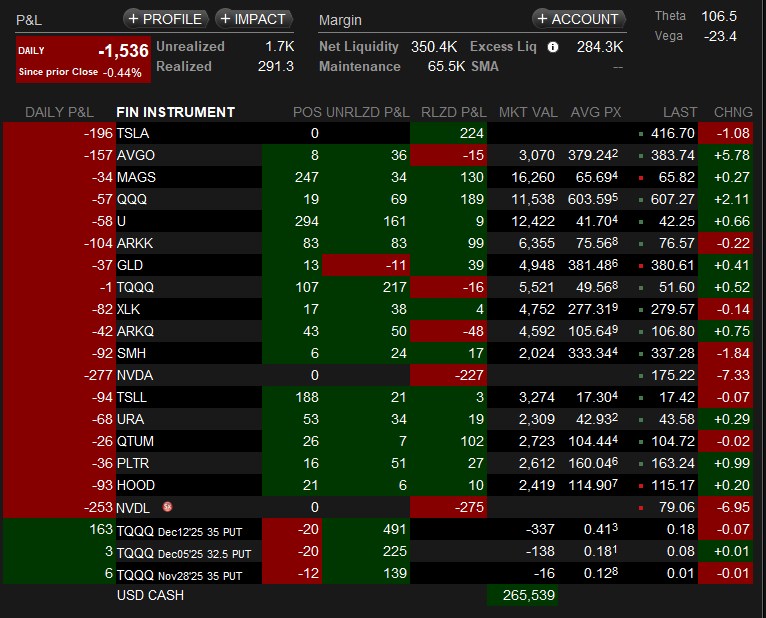Sort by the UNRLZD P&L column header

[367, 112]
